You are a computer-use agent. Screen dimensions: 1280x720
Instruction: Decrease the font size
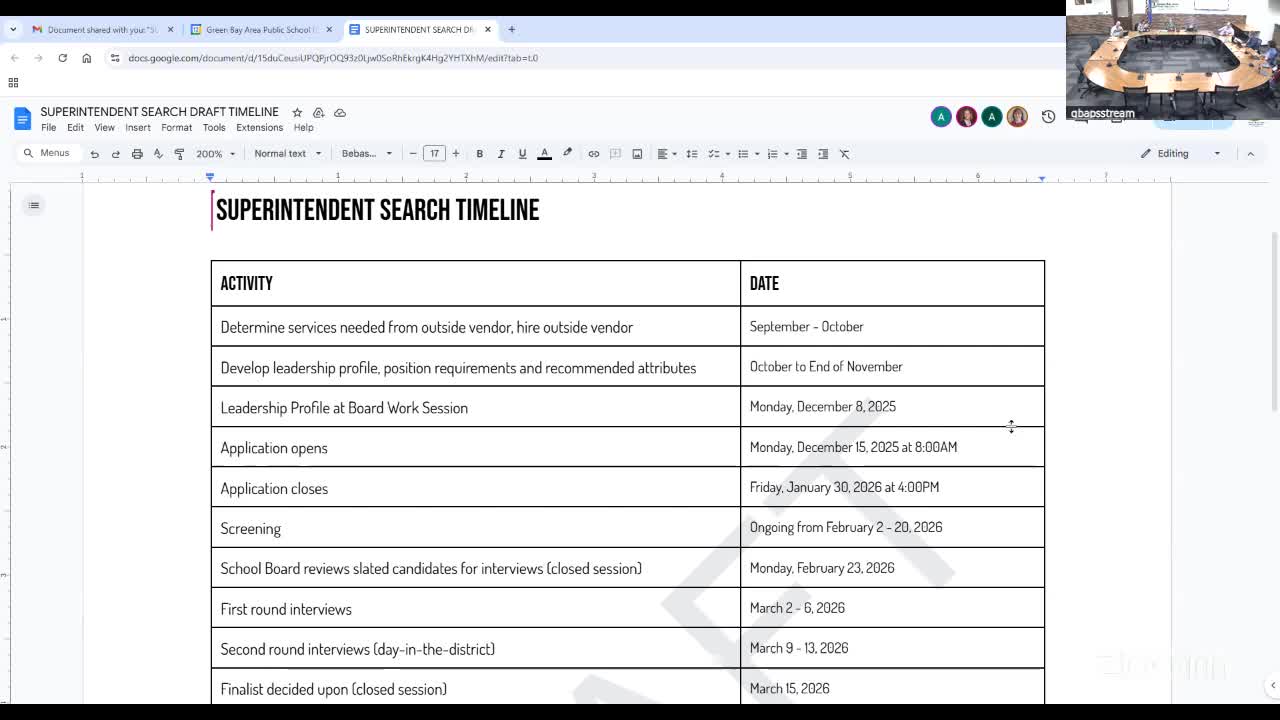point(413,154)
